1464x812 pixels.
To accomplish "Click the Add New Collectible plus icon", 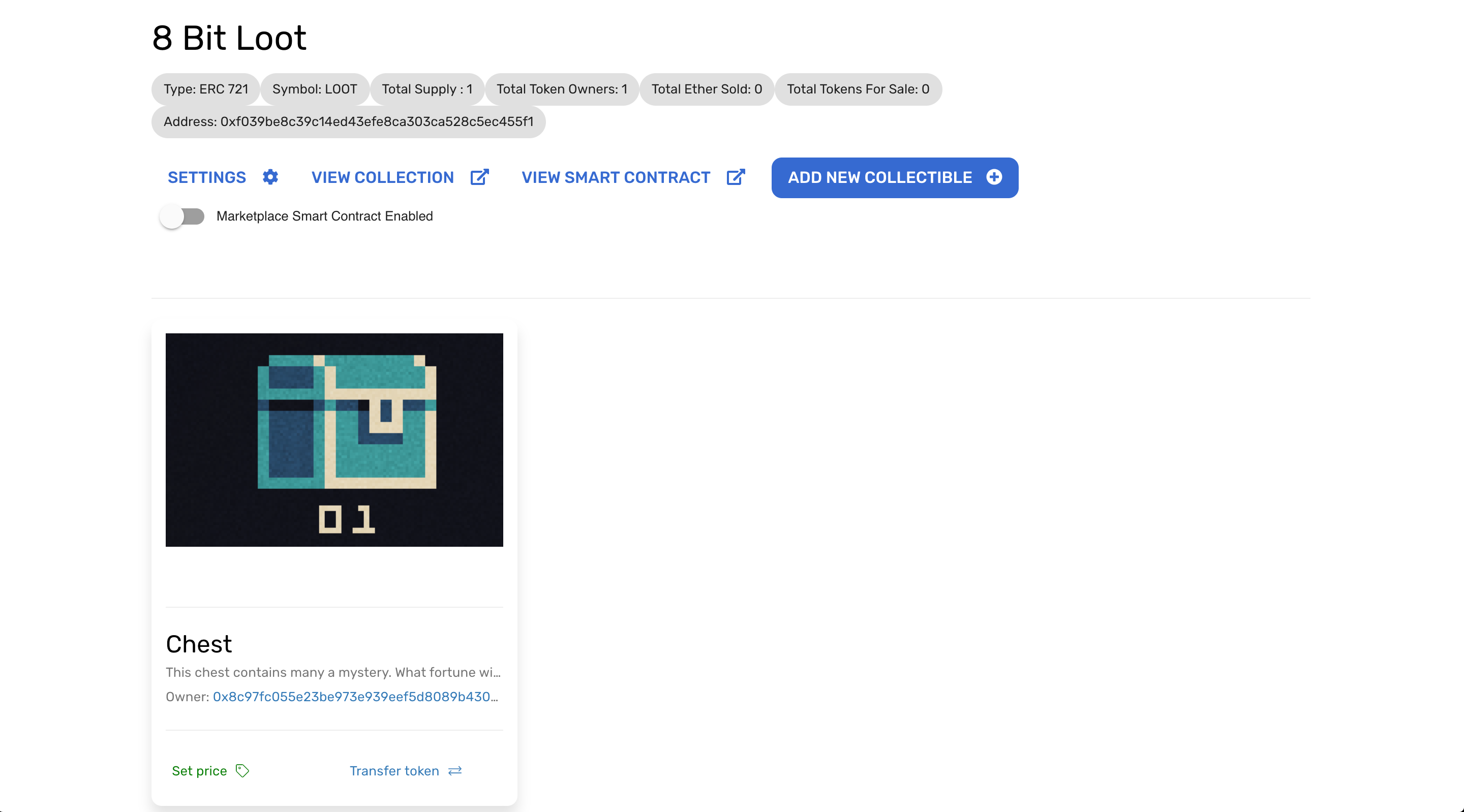I will click(994, 178).
